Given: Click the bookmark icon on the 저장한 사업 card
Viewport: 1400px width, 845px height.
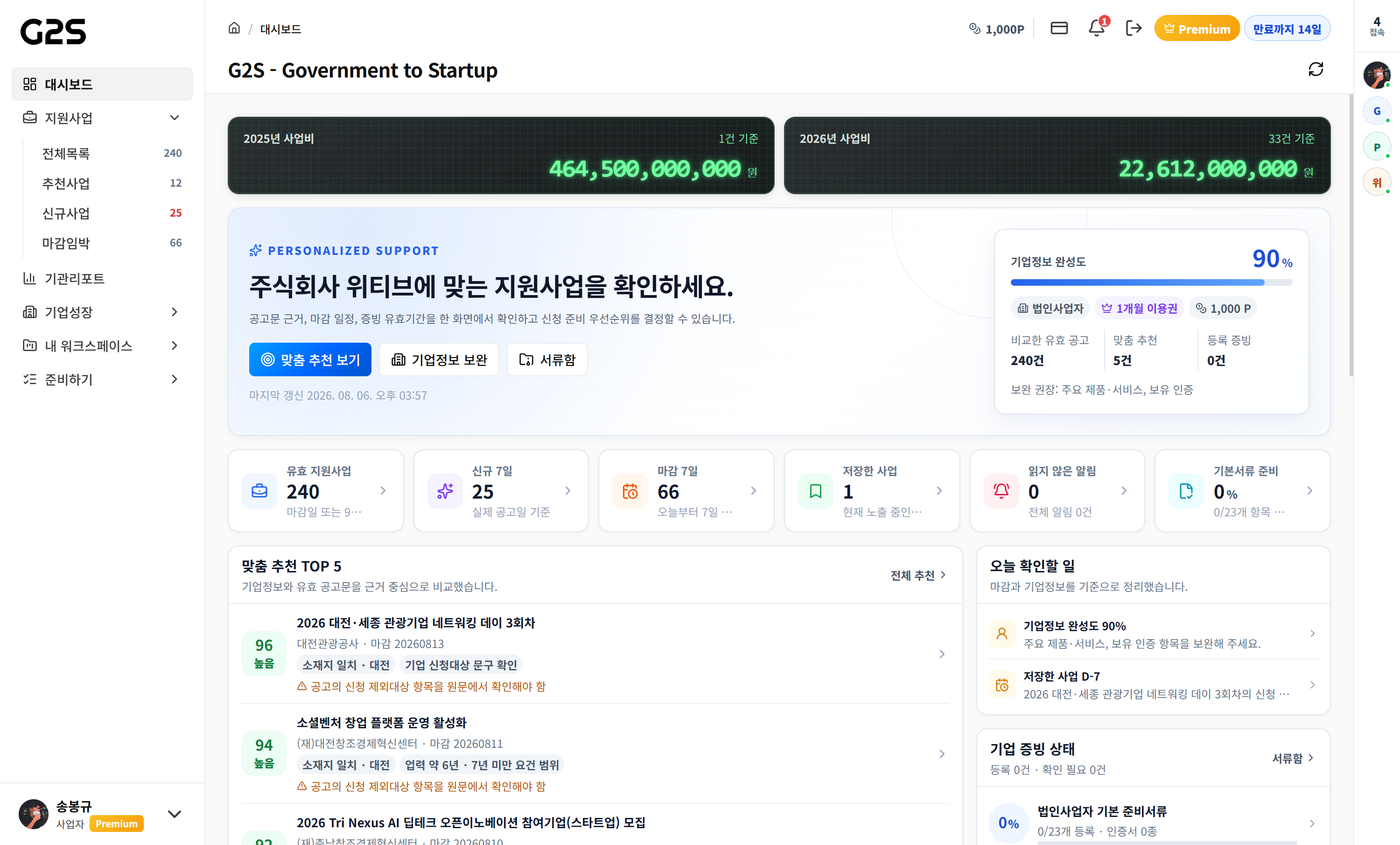Looking at the screenshot, I should (x=815, y=491).
